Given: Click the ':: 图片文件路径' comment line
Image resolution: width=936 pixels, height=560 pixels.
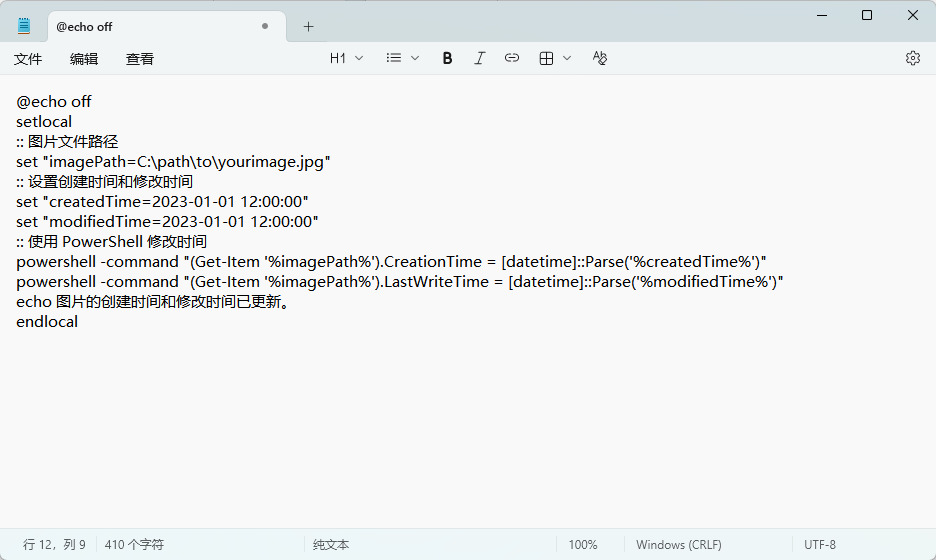Looking at the screenshot, I should (x=67, y=141).
